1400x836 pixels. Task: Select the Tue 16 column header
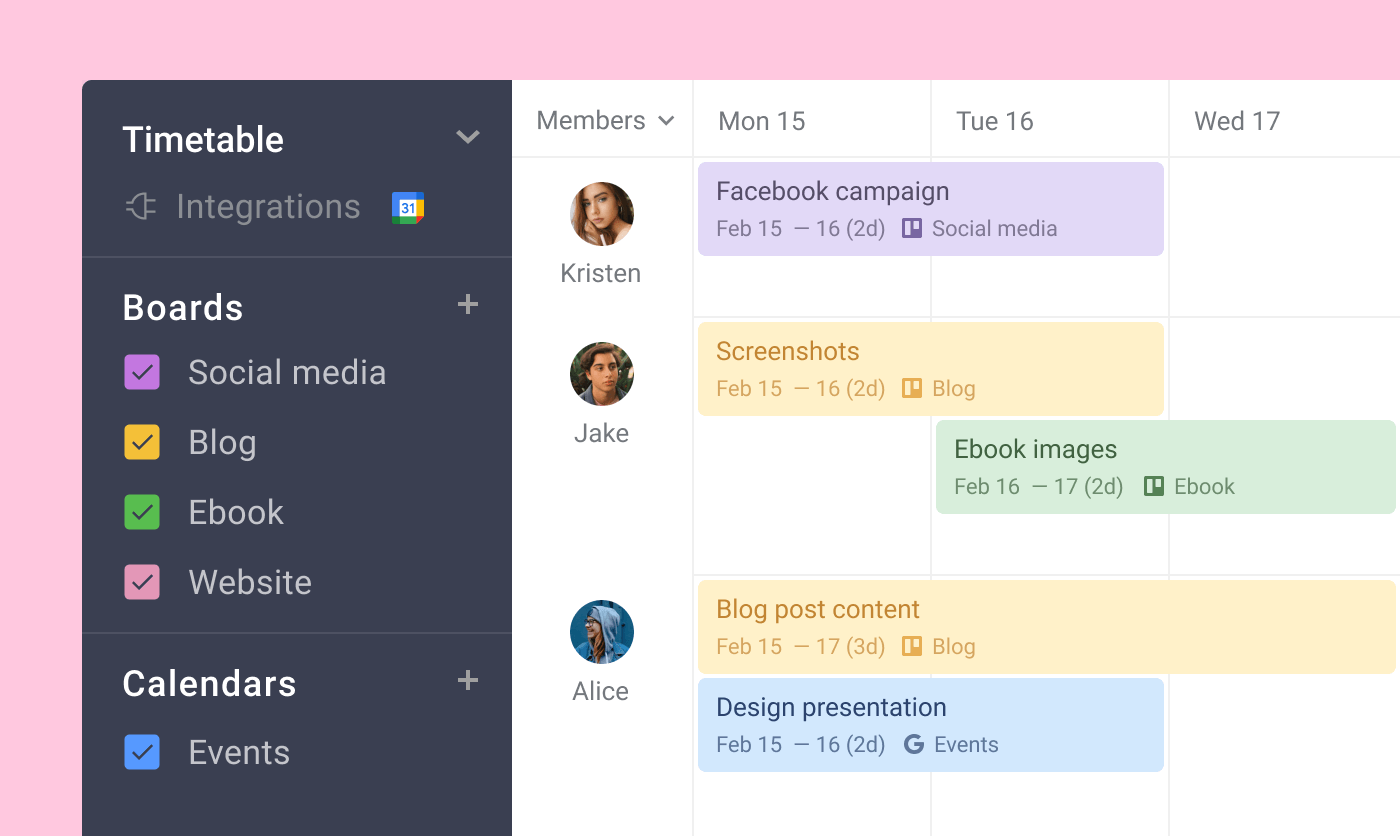pyautogui.click(x=994, y=121)
